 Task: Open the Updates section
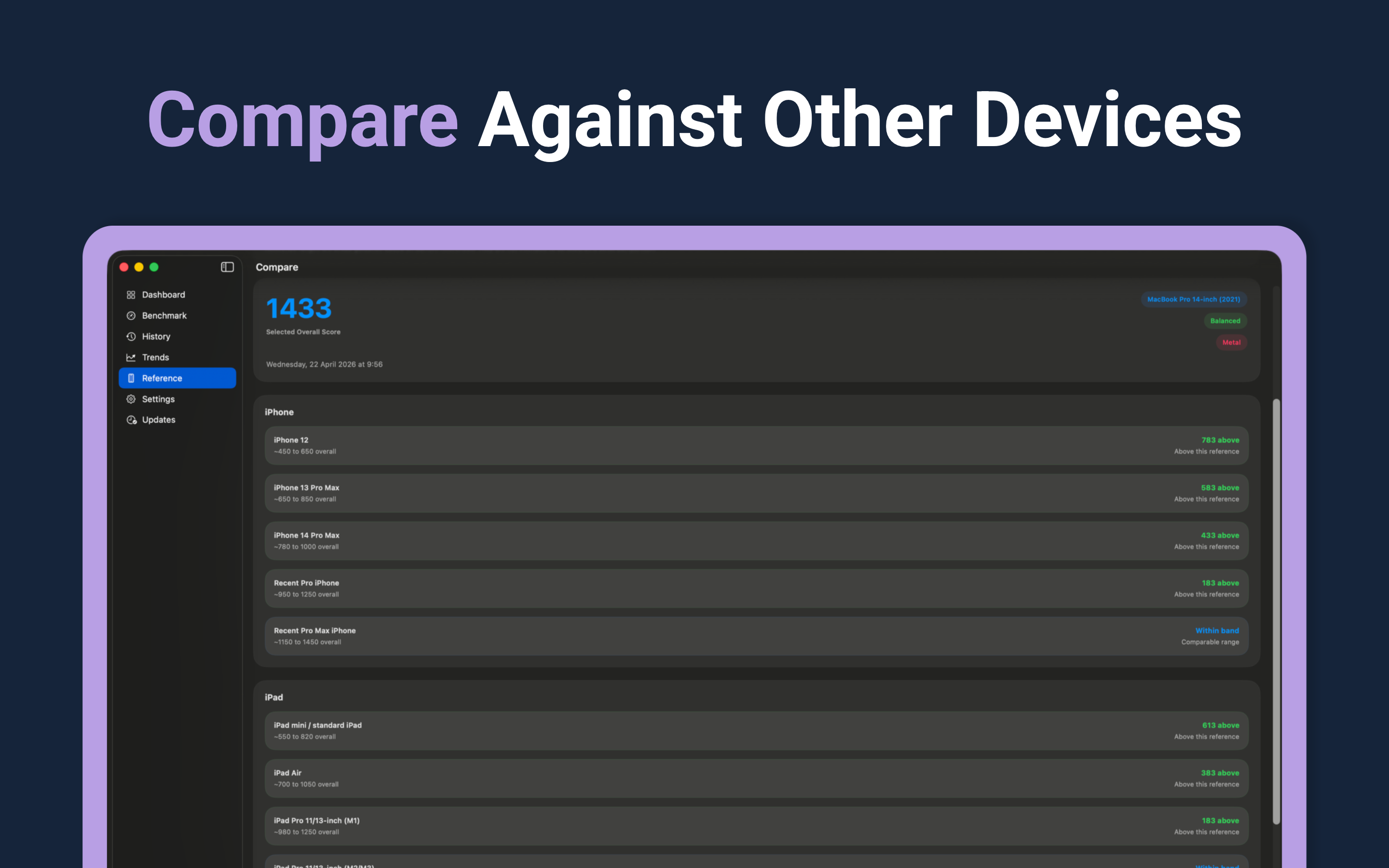point(177,420)
